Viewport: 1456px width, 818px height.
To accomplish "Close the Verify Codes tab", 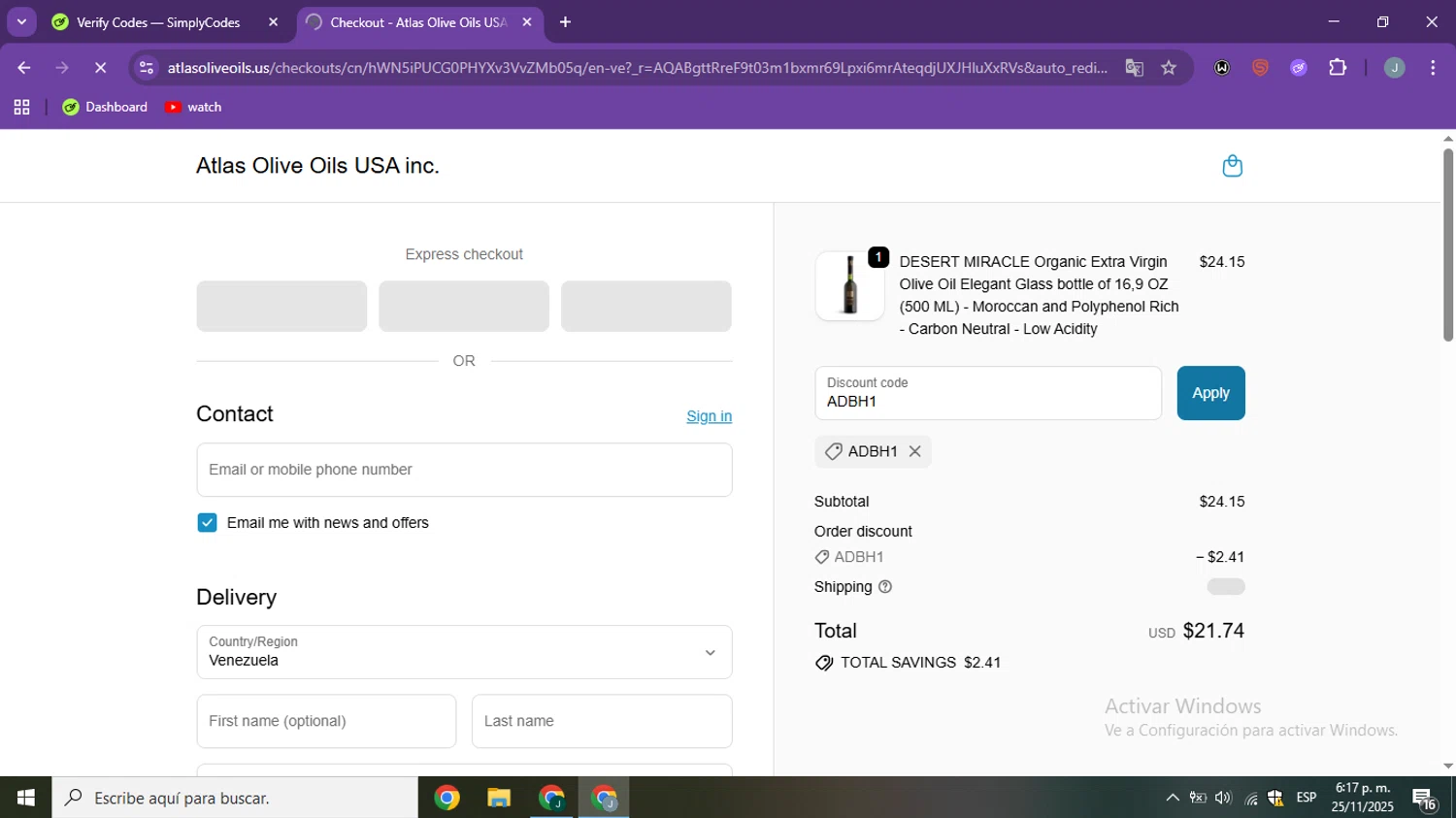I will pyautogui.click(x=273, y=22).
